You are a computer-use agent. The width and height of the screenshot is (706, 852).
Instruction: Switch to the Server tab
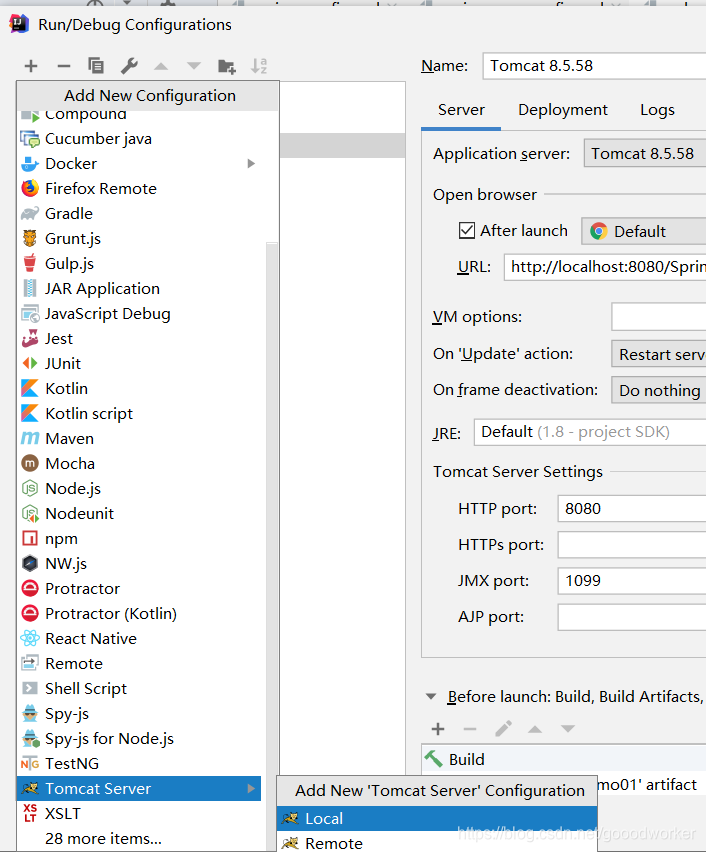click(461, 110)
